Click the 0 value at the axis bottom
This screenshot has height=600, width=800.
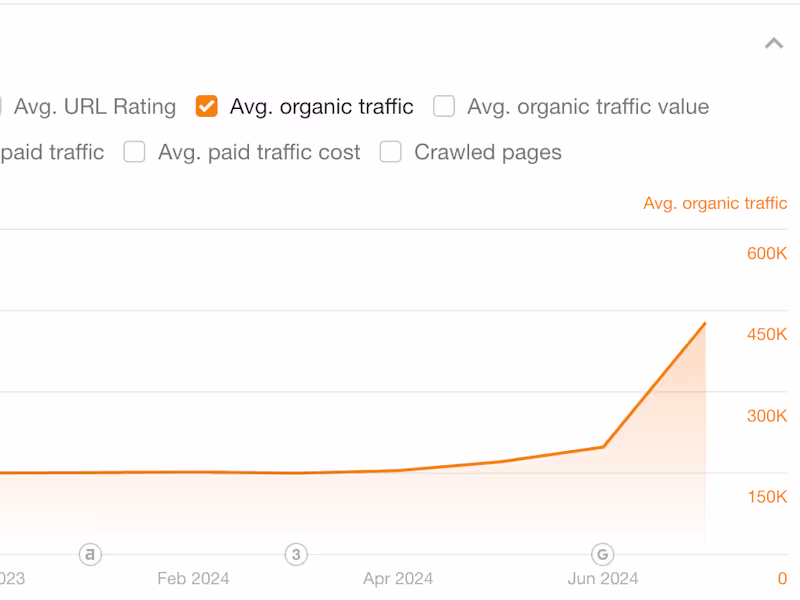[x=781, y=577]
